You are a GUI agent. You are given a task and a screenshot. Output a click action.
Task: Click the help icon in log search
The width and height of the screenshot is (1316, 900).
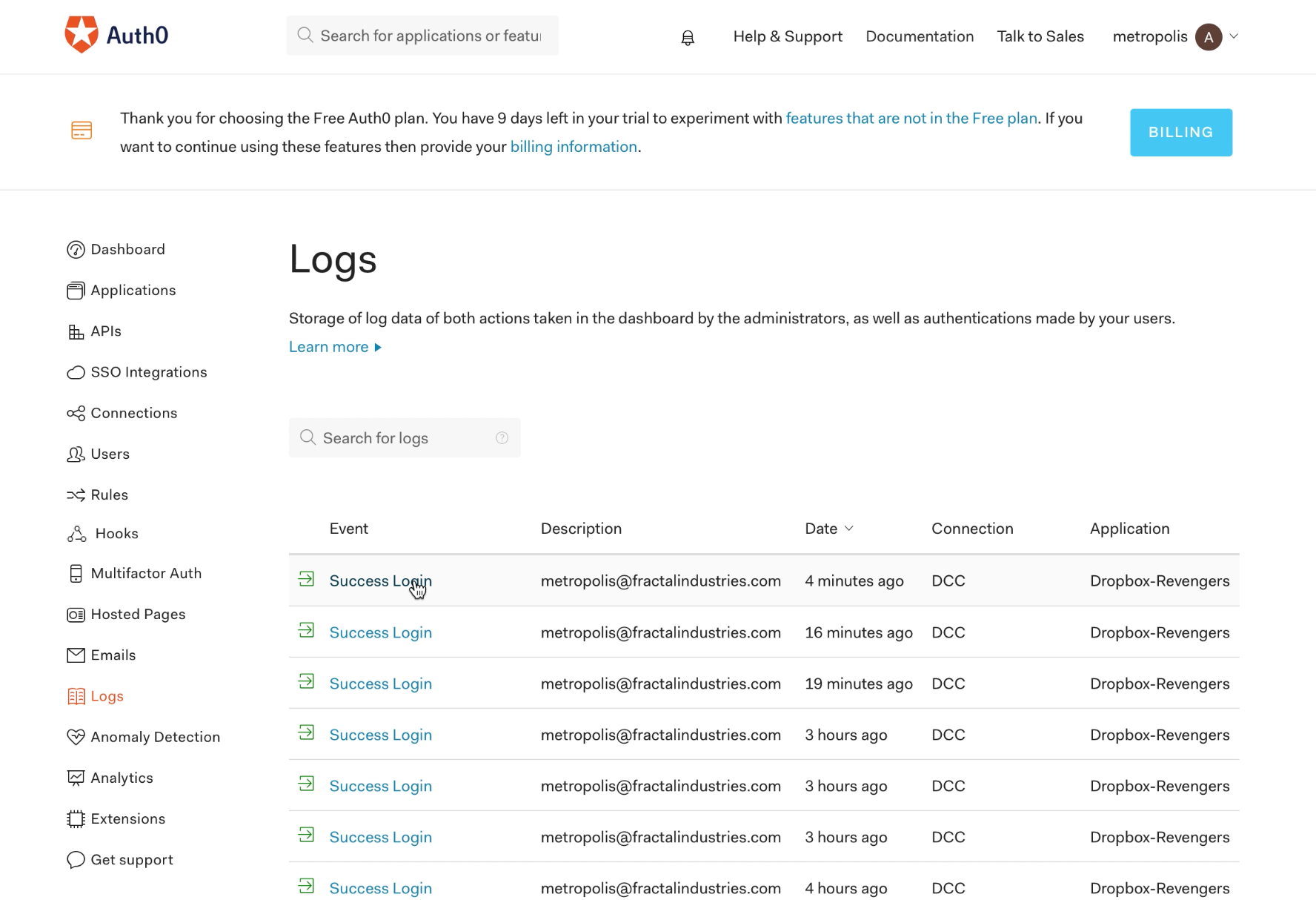click(502, 438)
